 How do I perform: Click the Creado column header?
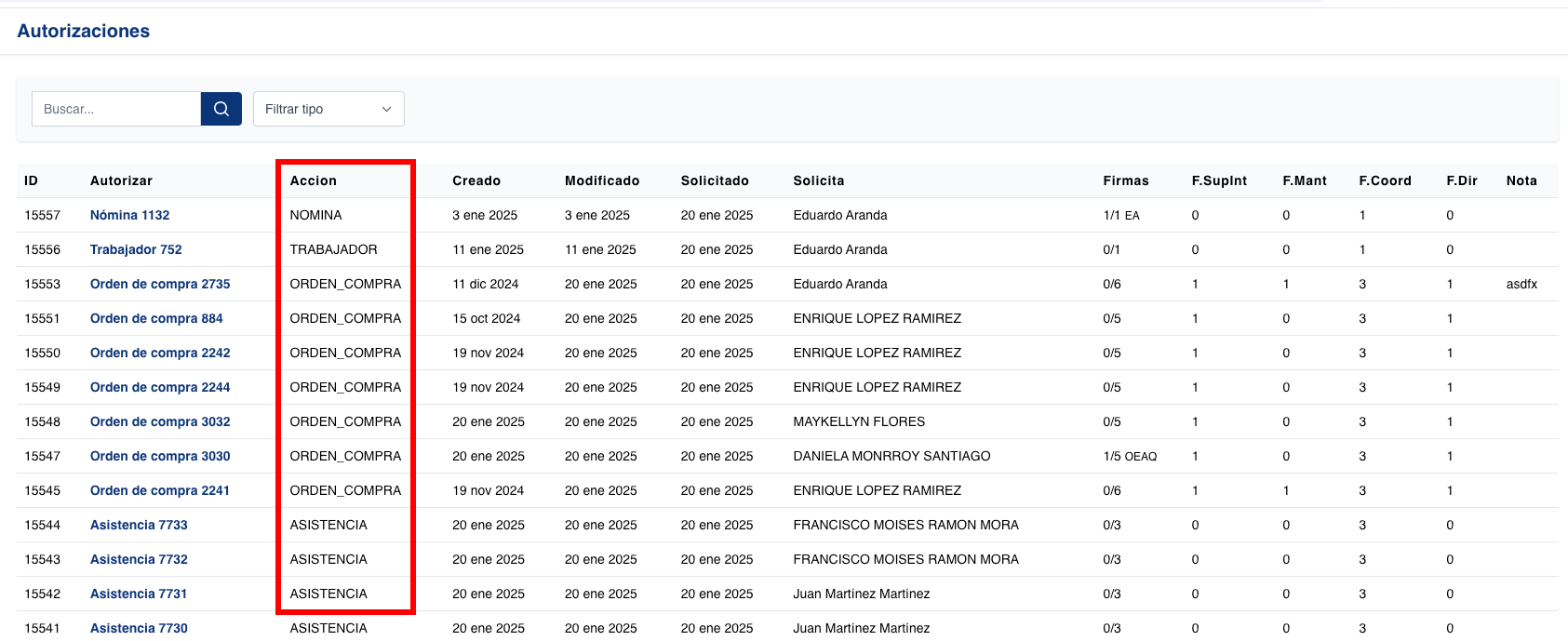pos(476,180)
